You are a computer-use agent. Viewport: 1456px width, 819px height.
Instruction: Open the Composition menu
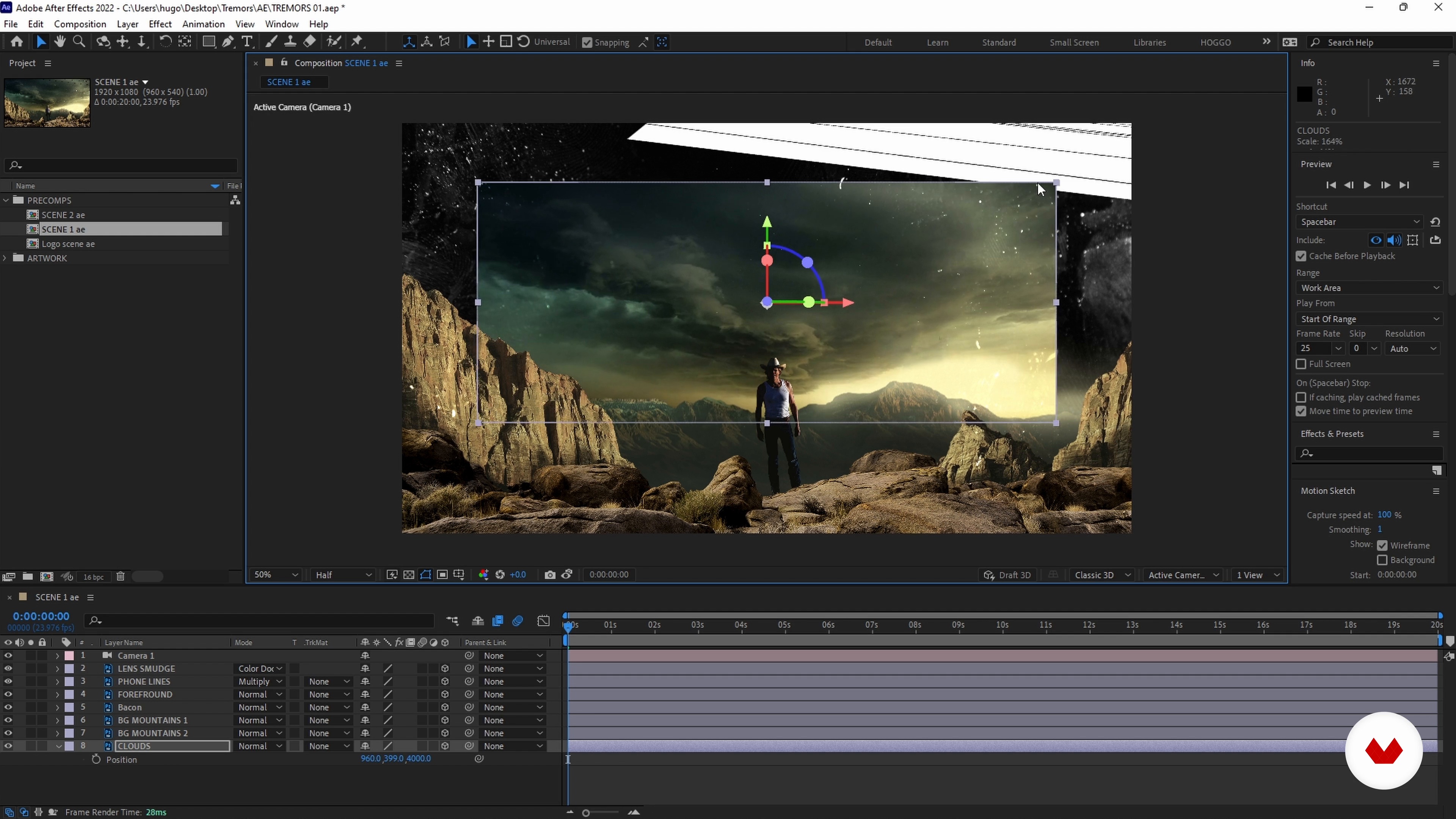(80, 24)
